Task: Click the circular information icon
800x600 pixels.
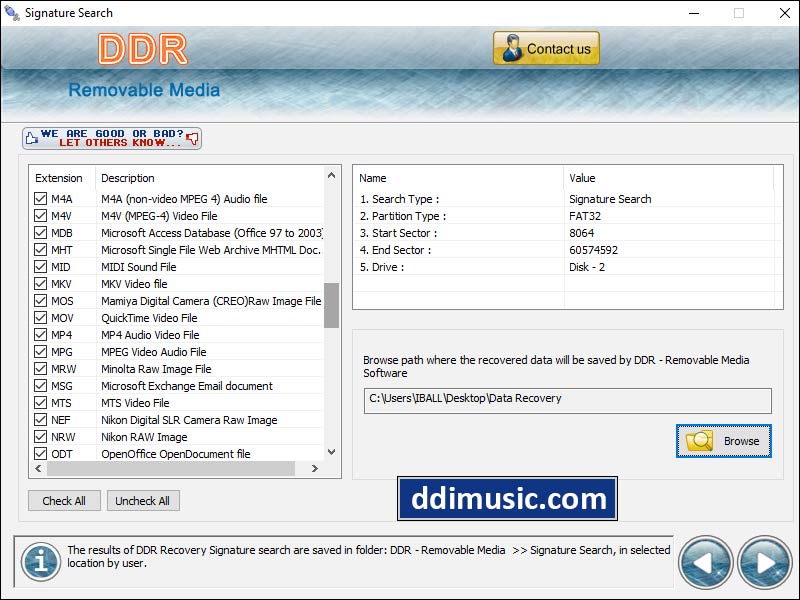Action: 40,562
